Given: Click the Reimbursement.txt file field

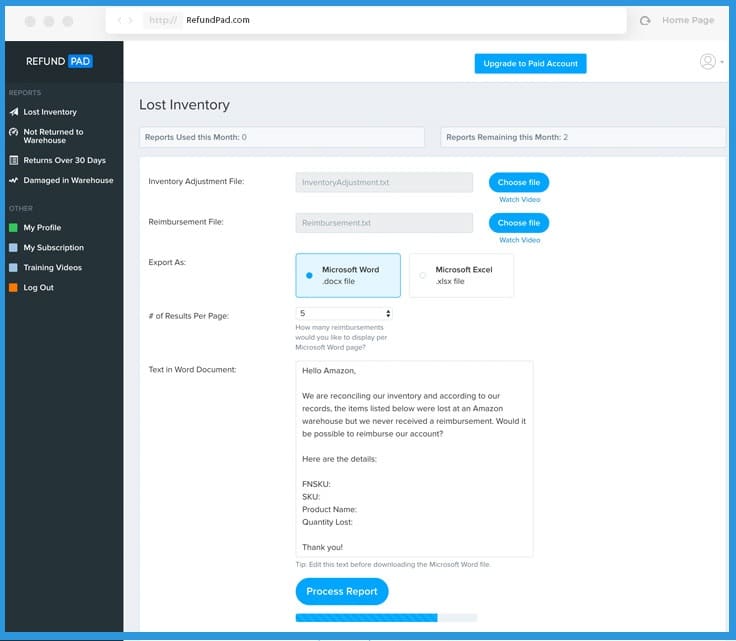Looking at the screenshot, I should pos(384,223).
